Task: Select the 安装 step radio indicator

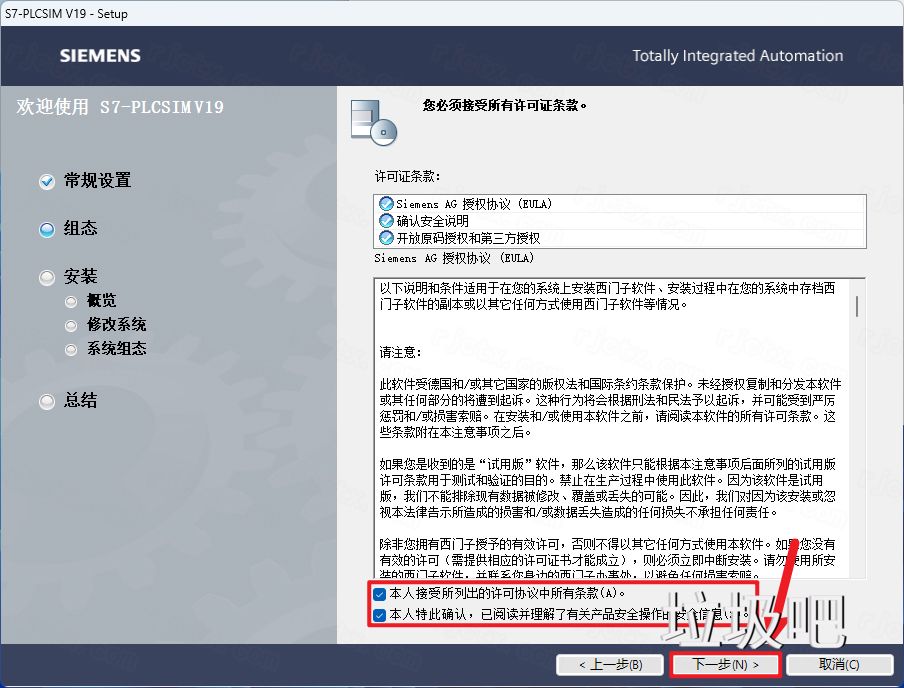Action: coord(46,276)
